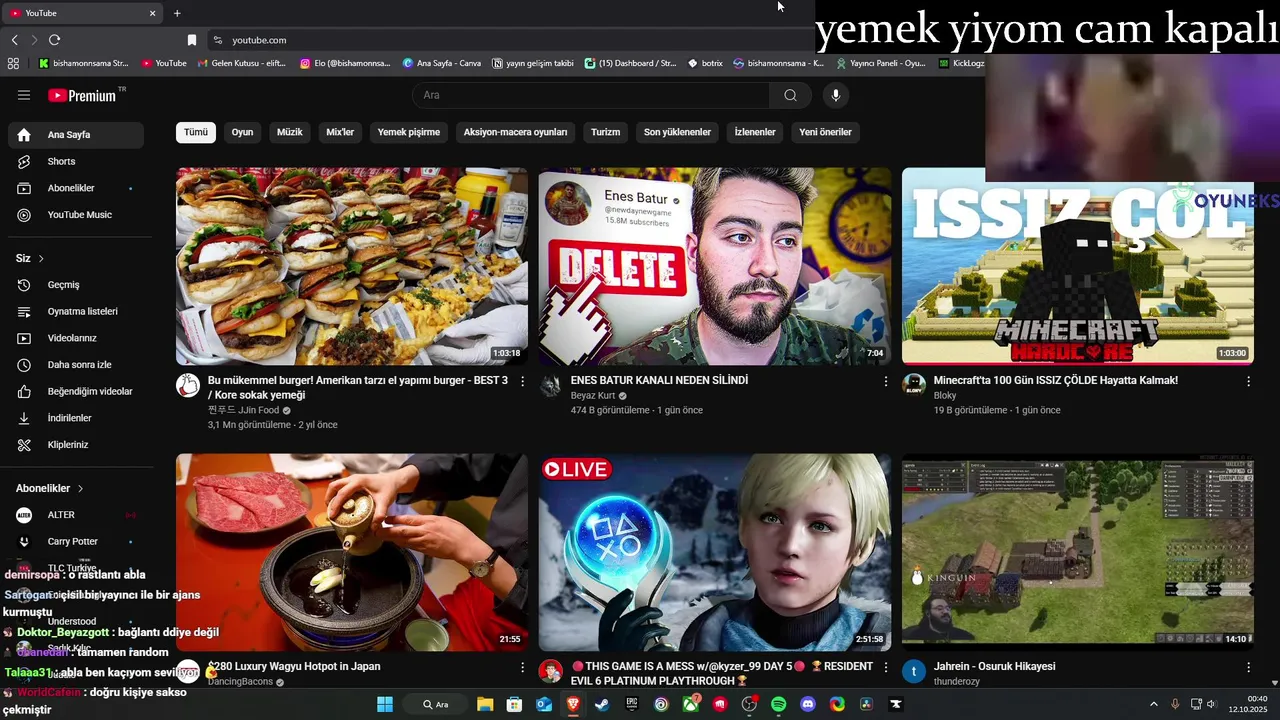1280x720 pixels.
Task: Click the Bloky channel avatar
Action: [x=914, y=386]
